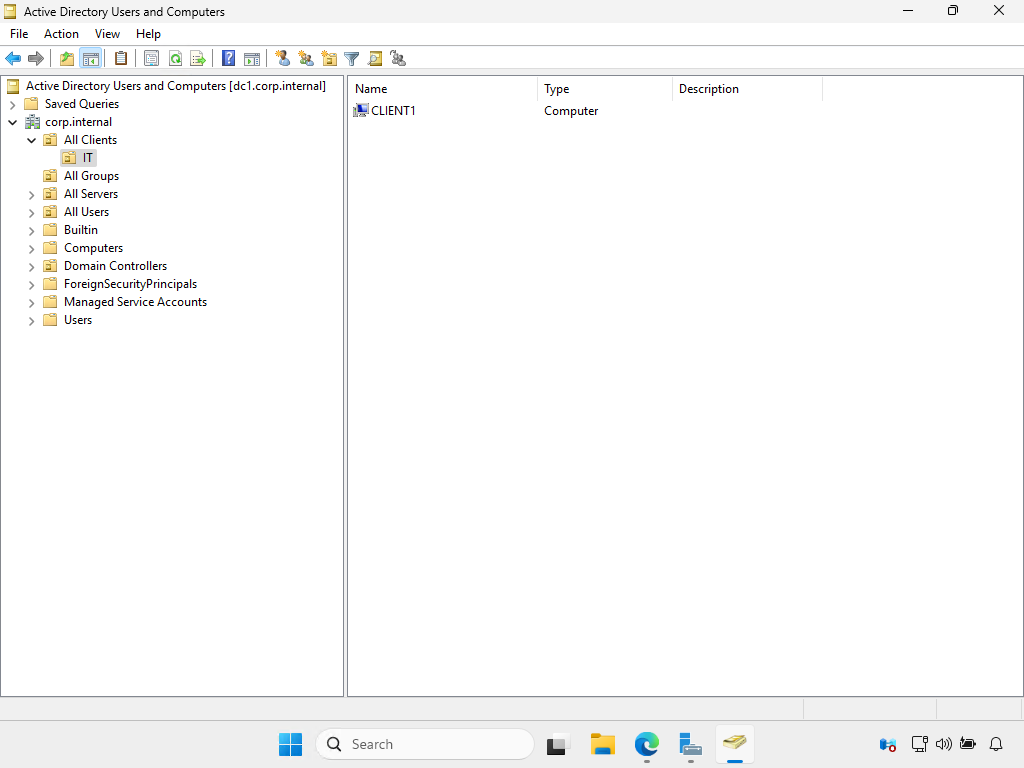Expand the All Users OU
The image size is (1024, 768).
point(31,212)
